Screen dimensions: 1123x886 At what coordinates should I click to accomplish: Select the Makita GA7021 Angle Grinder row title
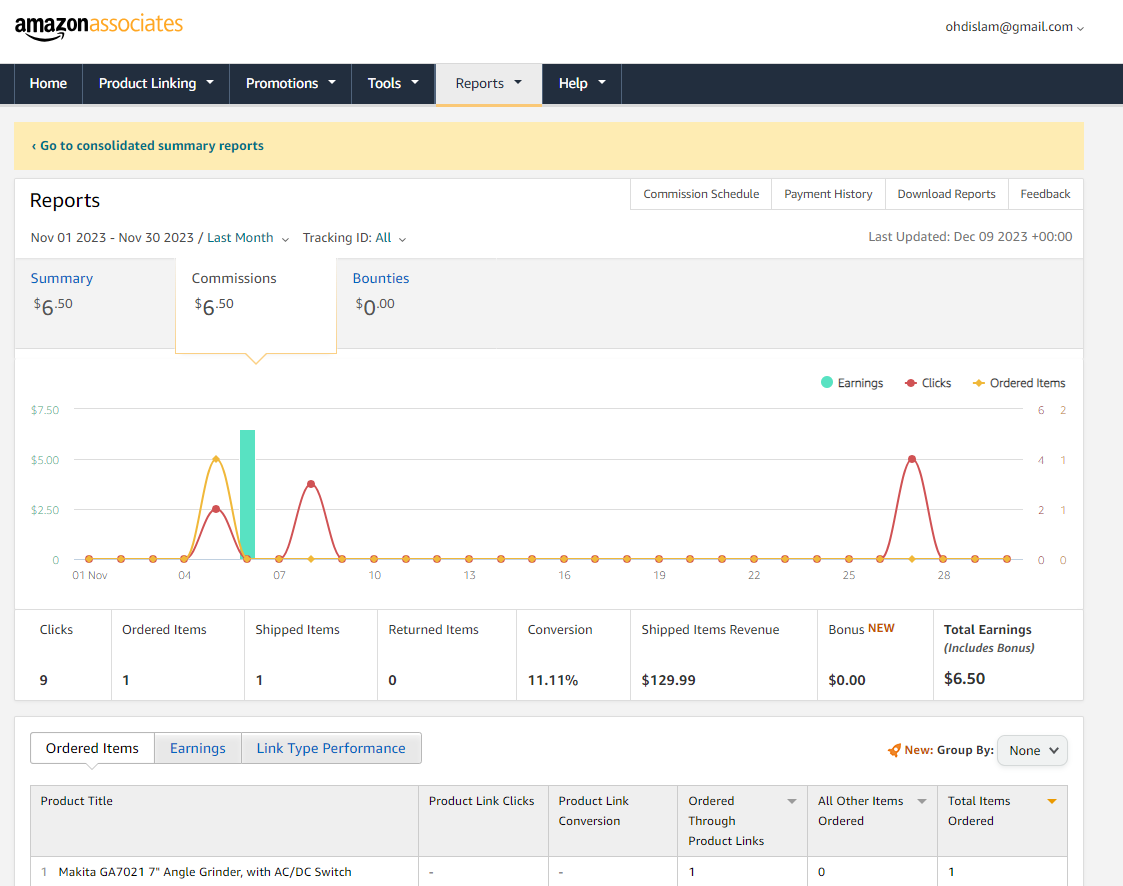pyautogui.click(x=205, y=872)
